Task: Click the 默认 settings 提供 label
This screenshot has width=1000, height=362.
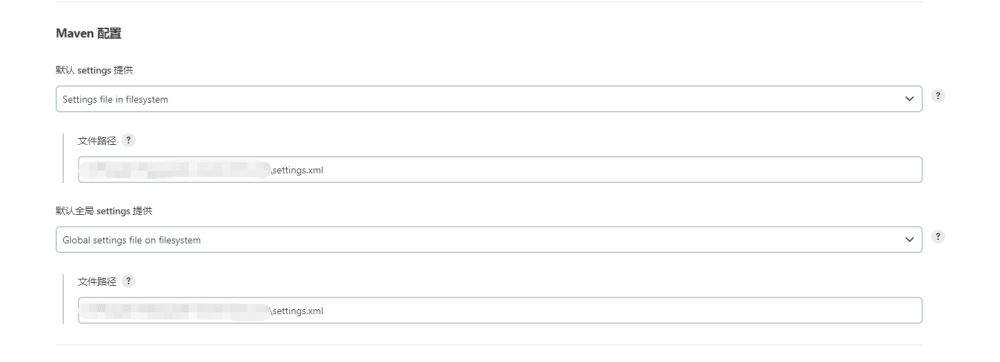Action: coord(94,70)
